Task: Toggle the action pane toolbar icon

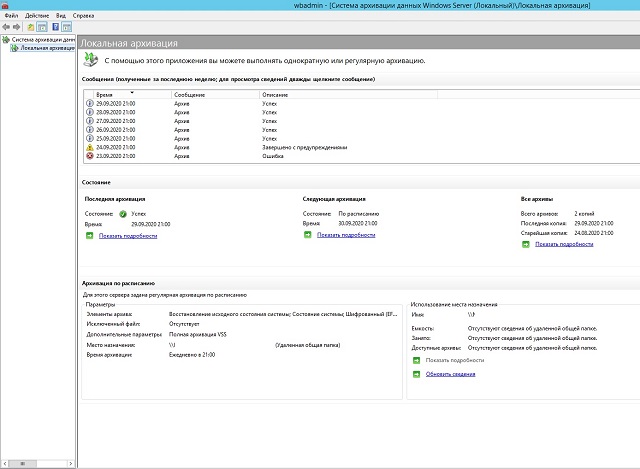Action: [x=67, y=27]
